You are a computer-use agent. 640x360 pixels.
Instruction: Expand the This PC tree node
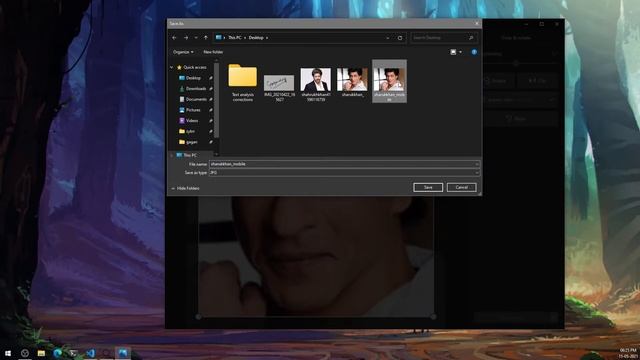click(x=171, y=155)
